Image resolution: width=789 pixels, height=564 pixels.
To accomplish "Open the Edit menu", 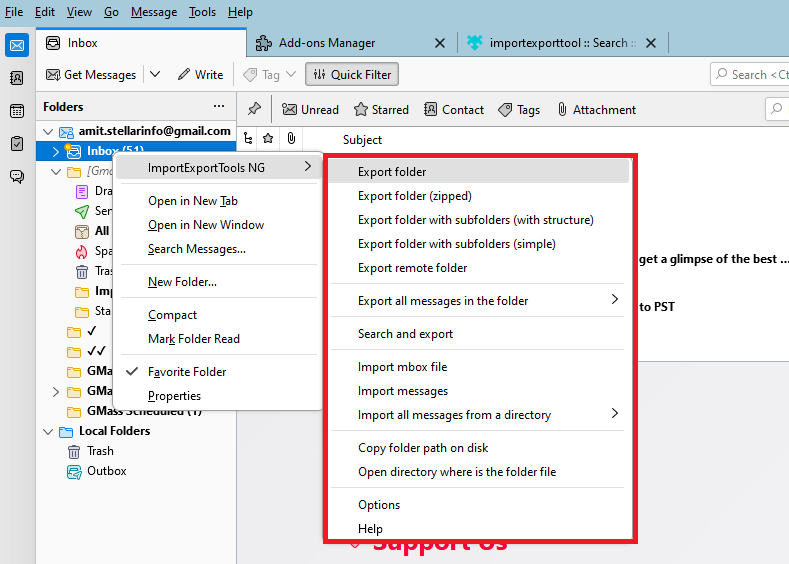I will pos(45,12).
